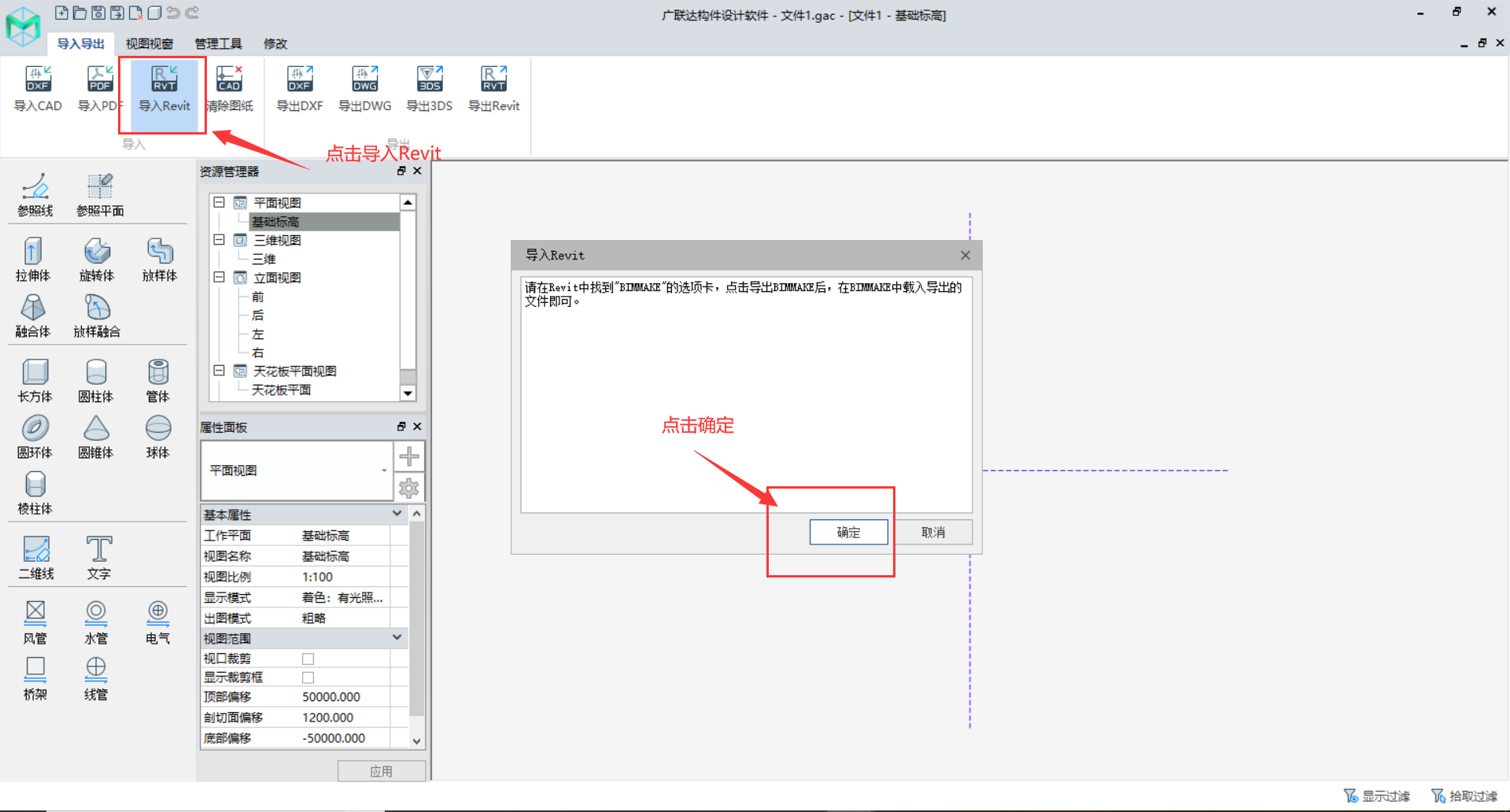Click the 清除图纸 CAD icon
1510x812 pixels.
click(229, 88)
